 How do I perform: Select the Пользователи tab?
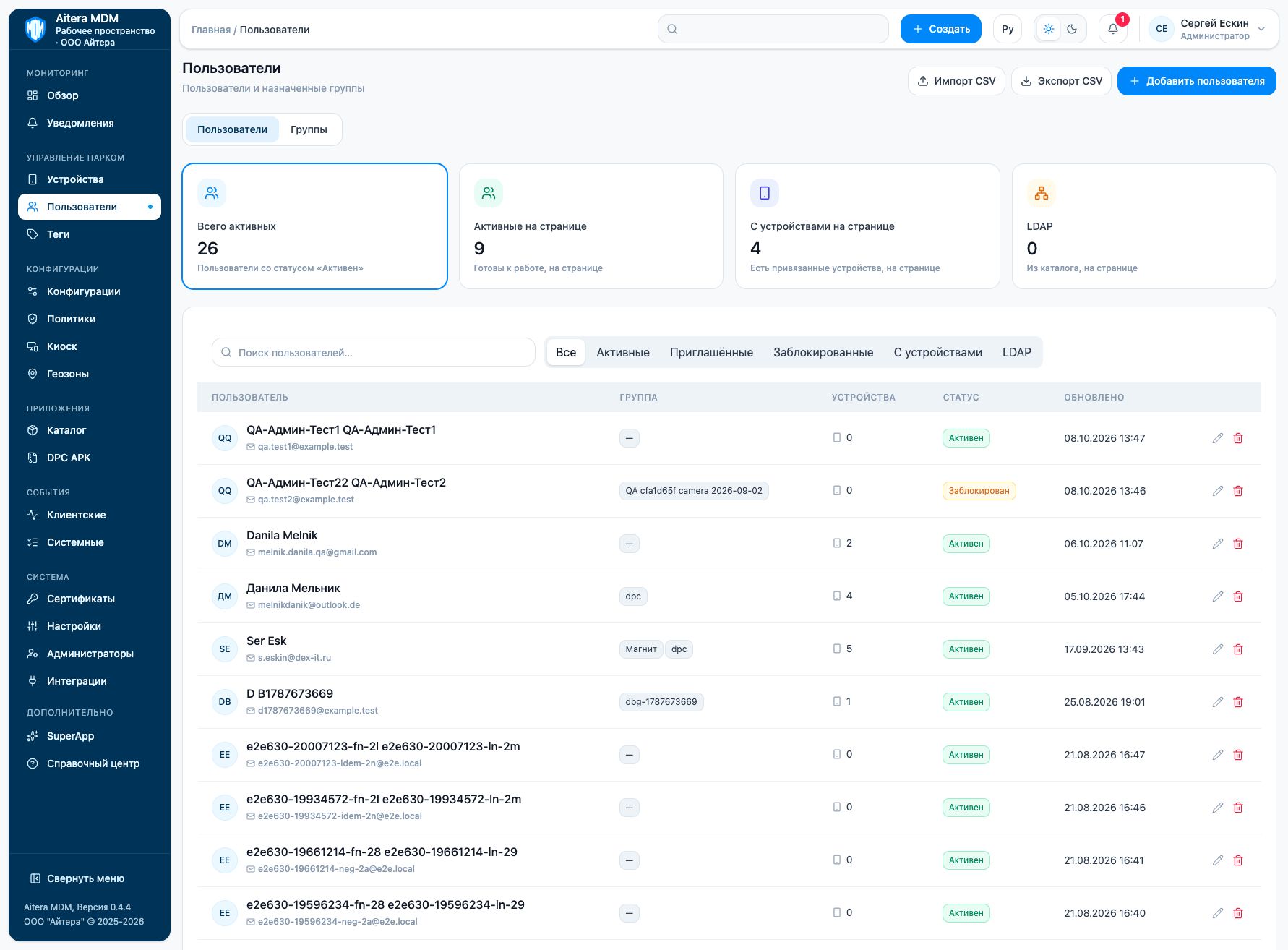(232, 129)
